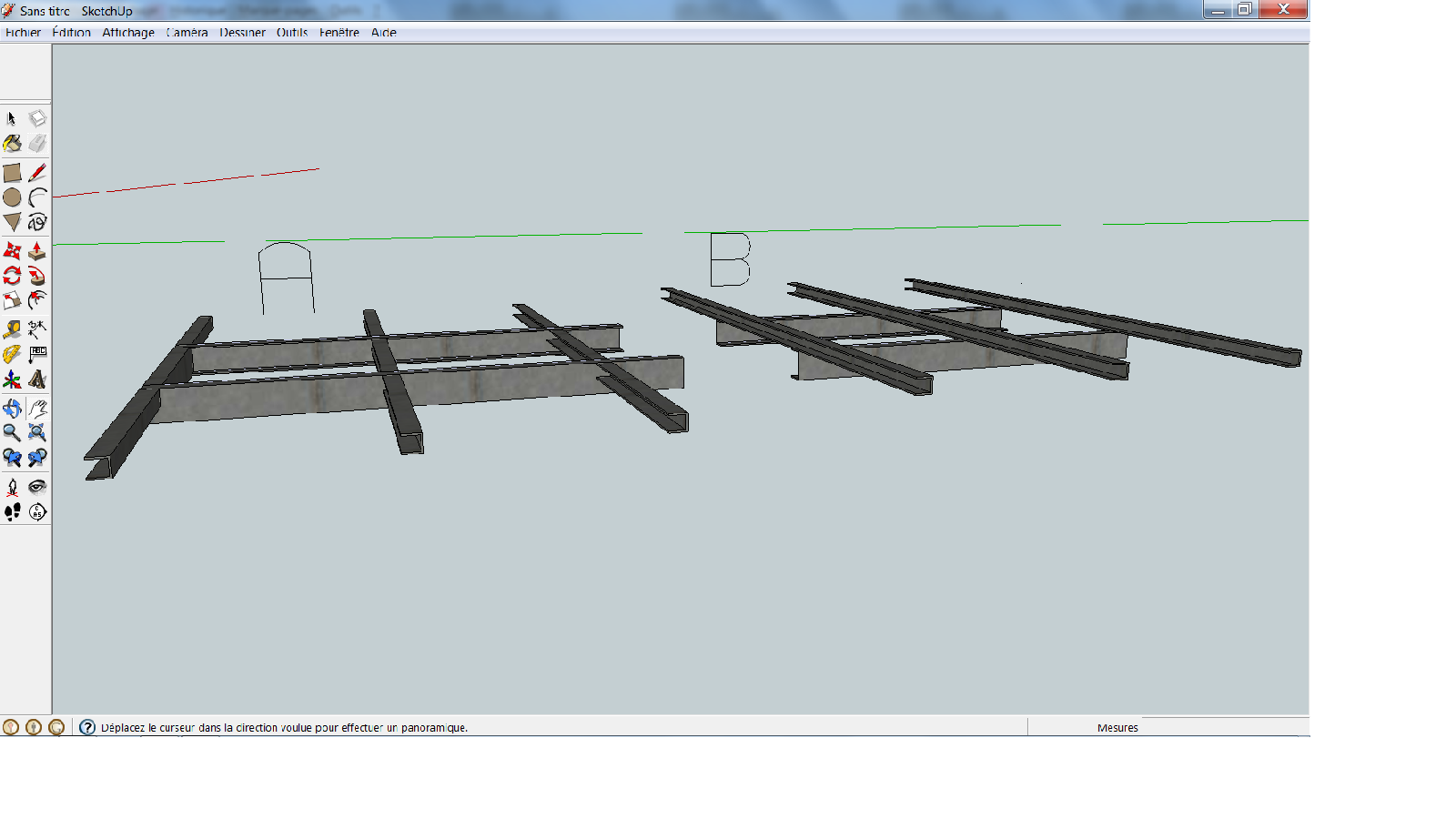Click the Pan hand tool
1456x819 pixels.
(37, 409)
